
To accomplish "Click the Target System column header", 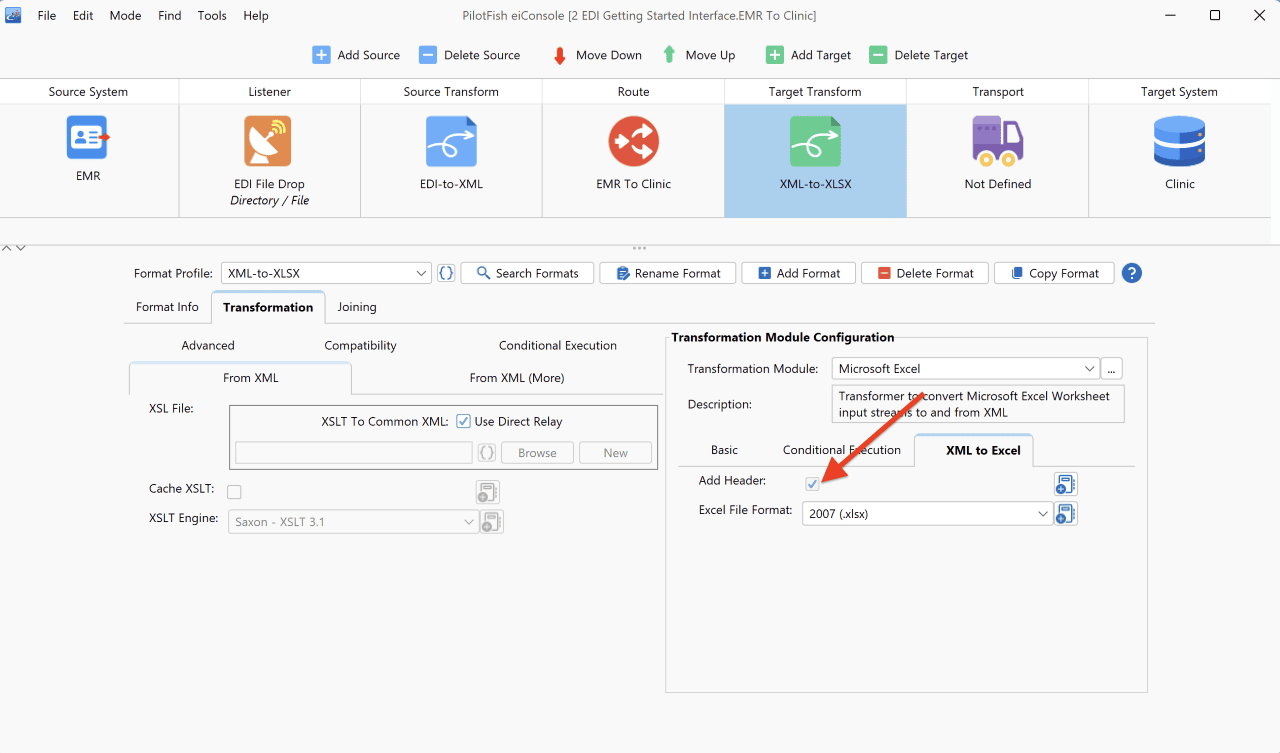I will tap(1180, 92).
